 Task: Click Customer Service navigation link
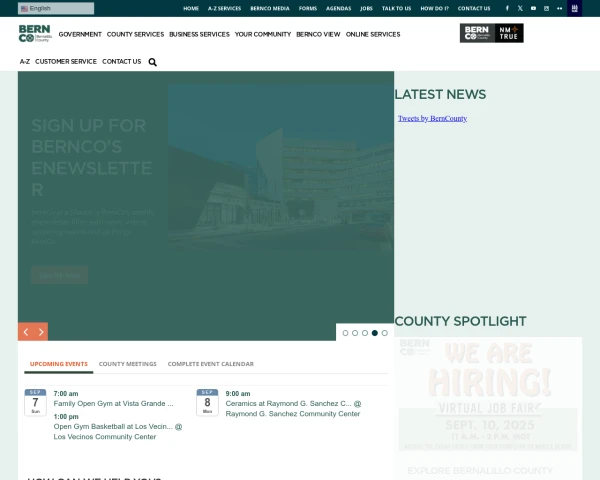[x=66, y=62]
